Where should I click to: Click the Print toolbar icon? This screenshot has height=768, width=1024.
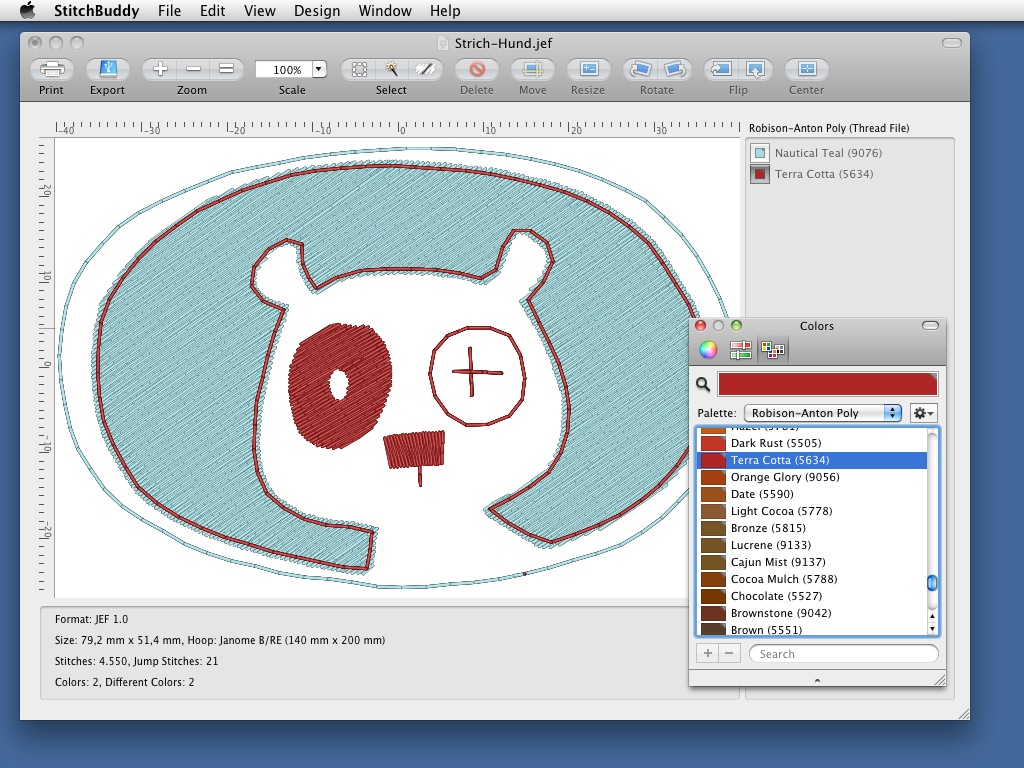[x=51, y=70]
